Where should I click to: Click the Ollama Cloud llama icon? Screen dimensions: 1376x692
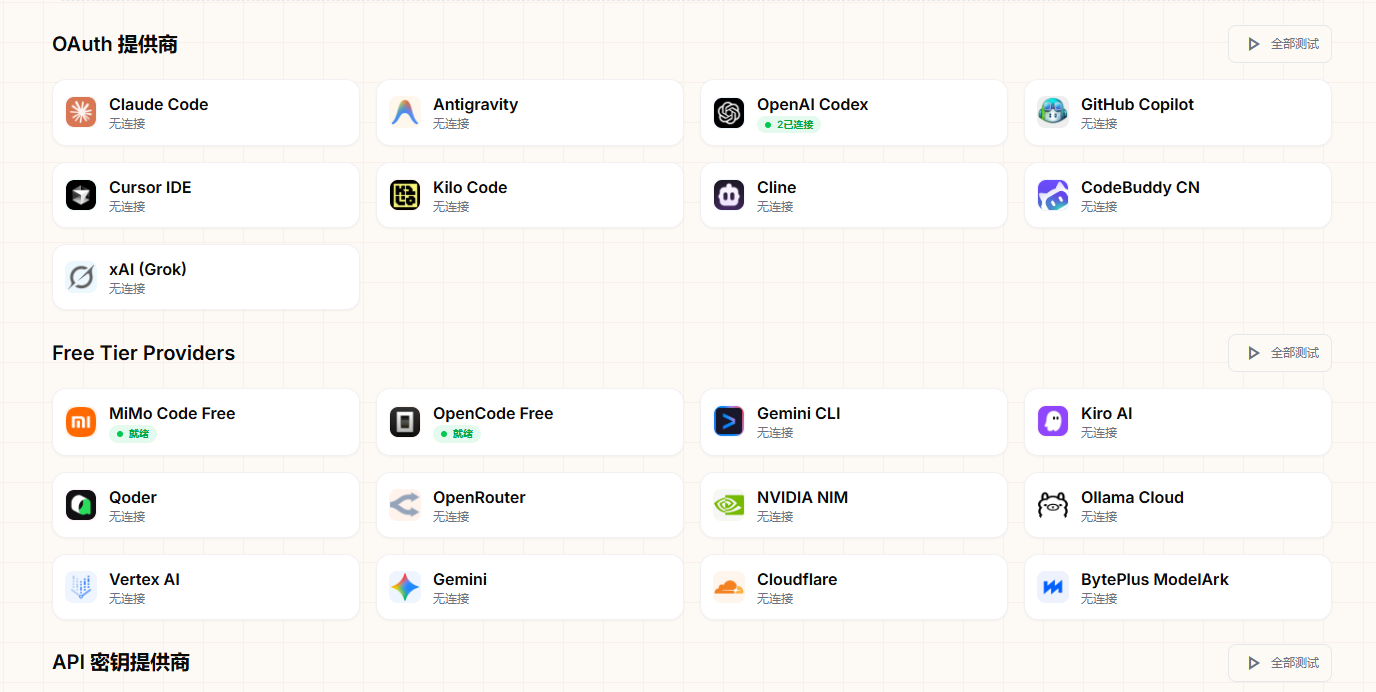click(1053, 505)
